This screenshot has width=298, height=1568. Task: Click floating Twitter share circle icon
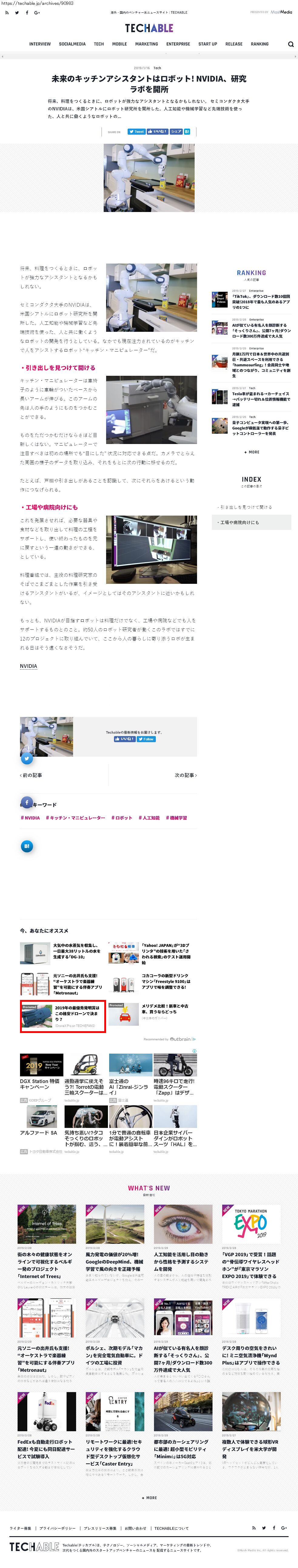point(27,759)
